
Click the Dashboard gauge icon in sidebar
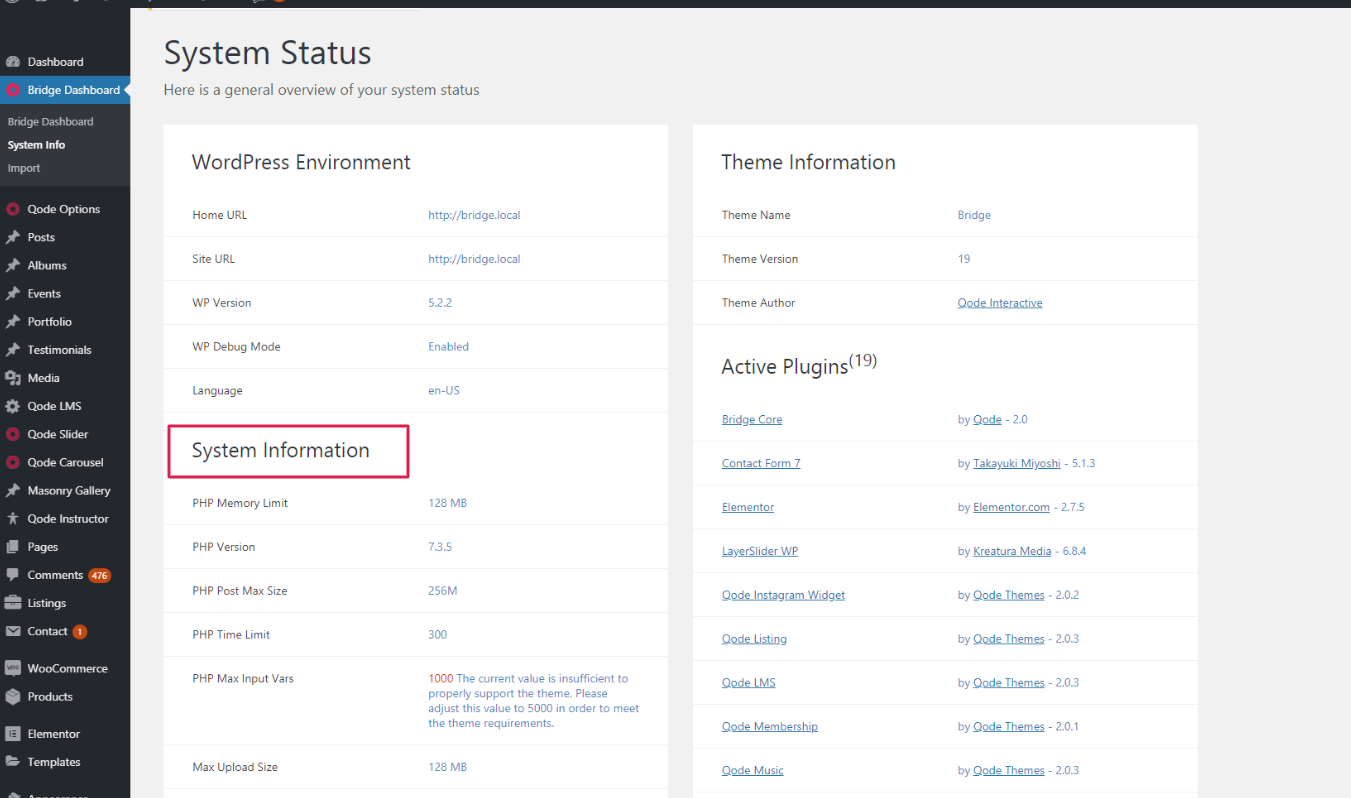click(13, 62)
